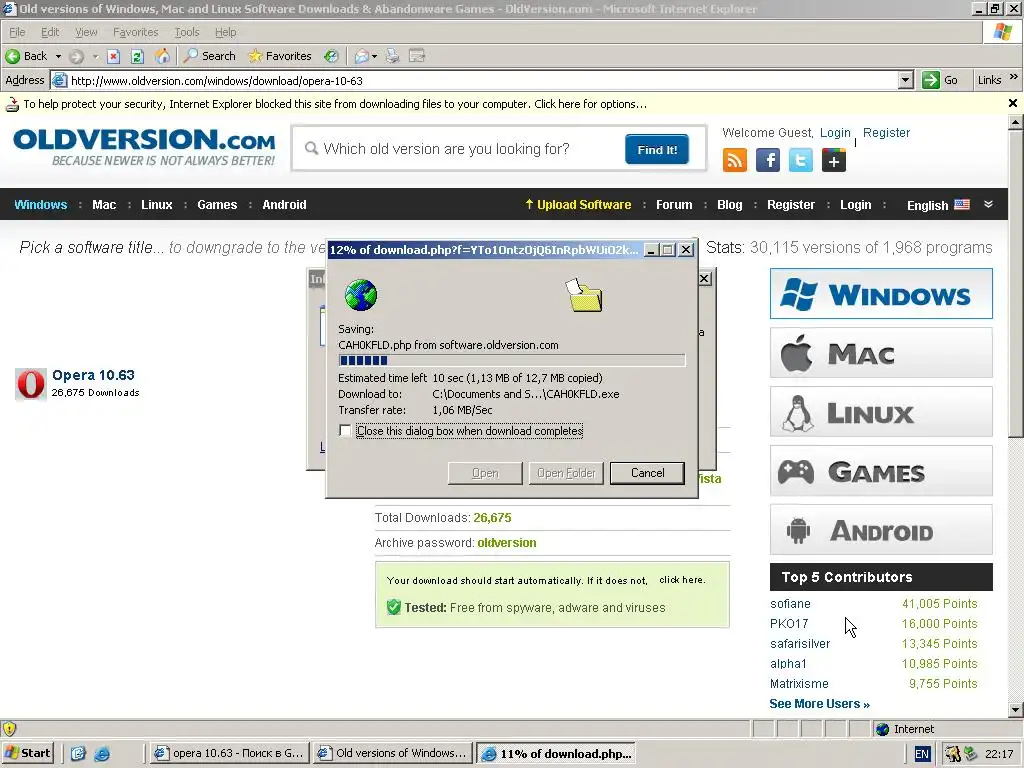This screenshot has height=768, width=1024.
Task: Click the Back arrow icon in toolbar
Action: [12, 56]
